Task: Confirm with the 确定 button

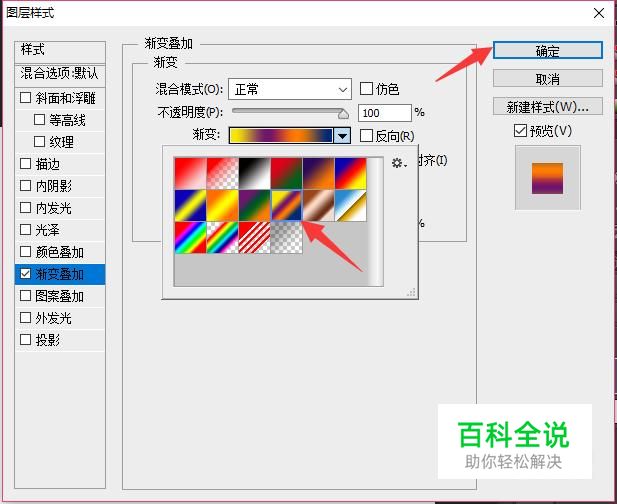Action: [548, 51]
